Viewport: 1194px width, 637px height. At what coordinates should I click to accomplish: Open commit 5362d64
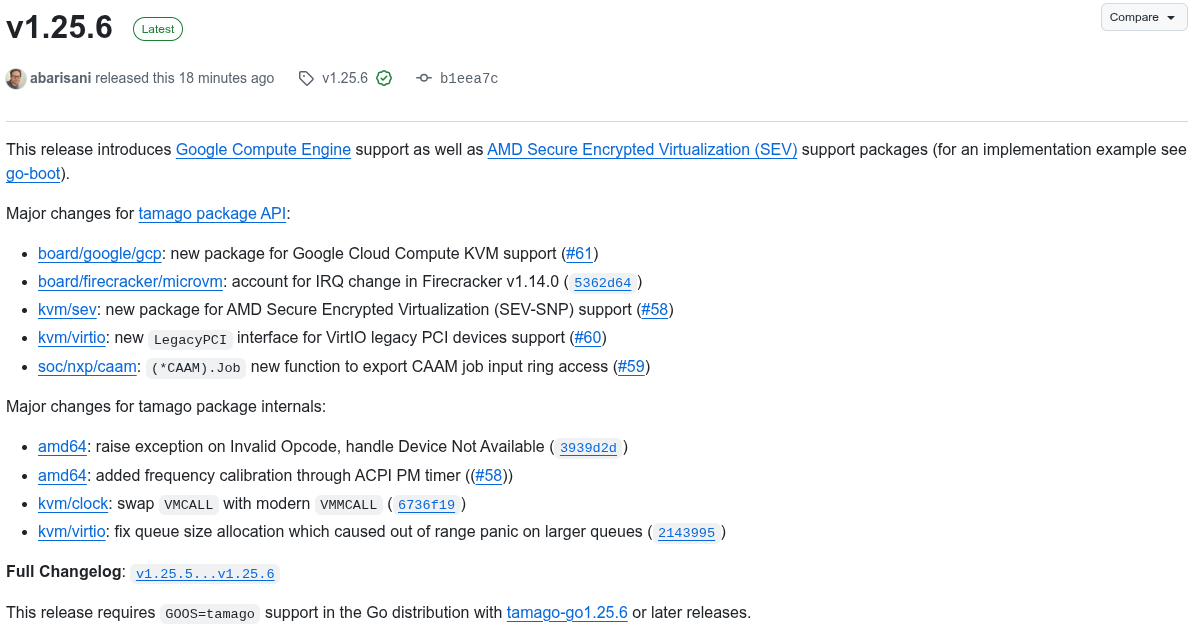pyautogui.click(x=602, y=282)
